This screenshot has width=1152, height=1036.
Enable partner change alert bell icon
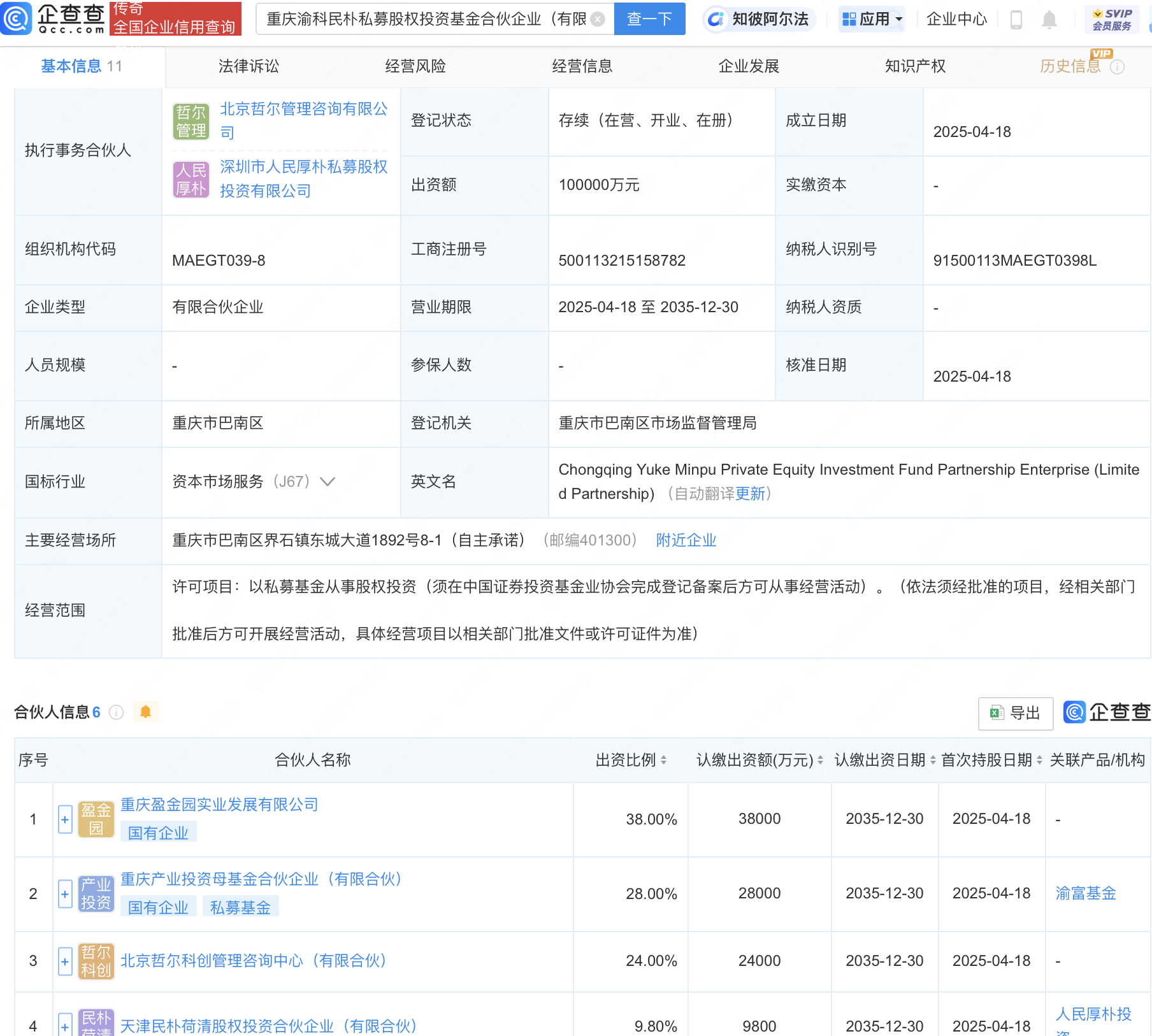point(145,712)
